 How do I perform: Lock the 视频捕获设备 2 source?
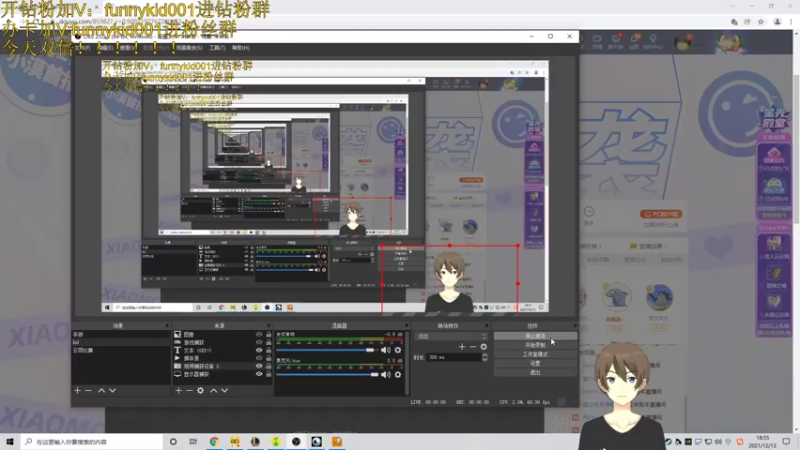(x=268, y=366)
